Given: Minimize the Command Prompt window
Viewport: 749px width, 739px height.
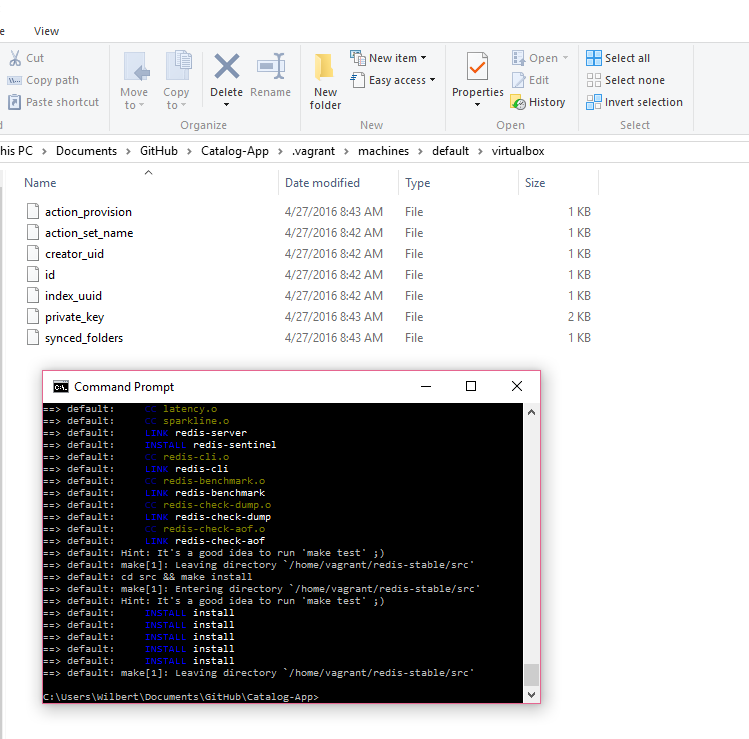Looking at the screenshot, I should click(x=426, y=386).
